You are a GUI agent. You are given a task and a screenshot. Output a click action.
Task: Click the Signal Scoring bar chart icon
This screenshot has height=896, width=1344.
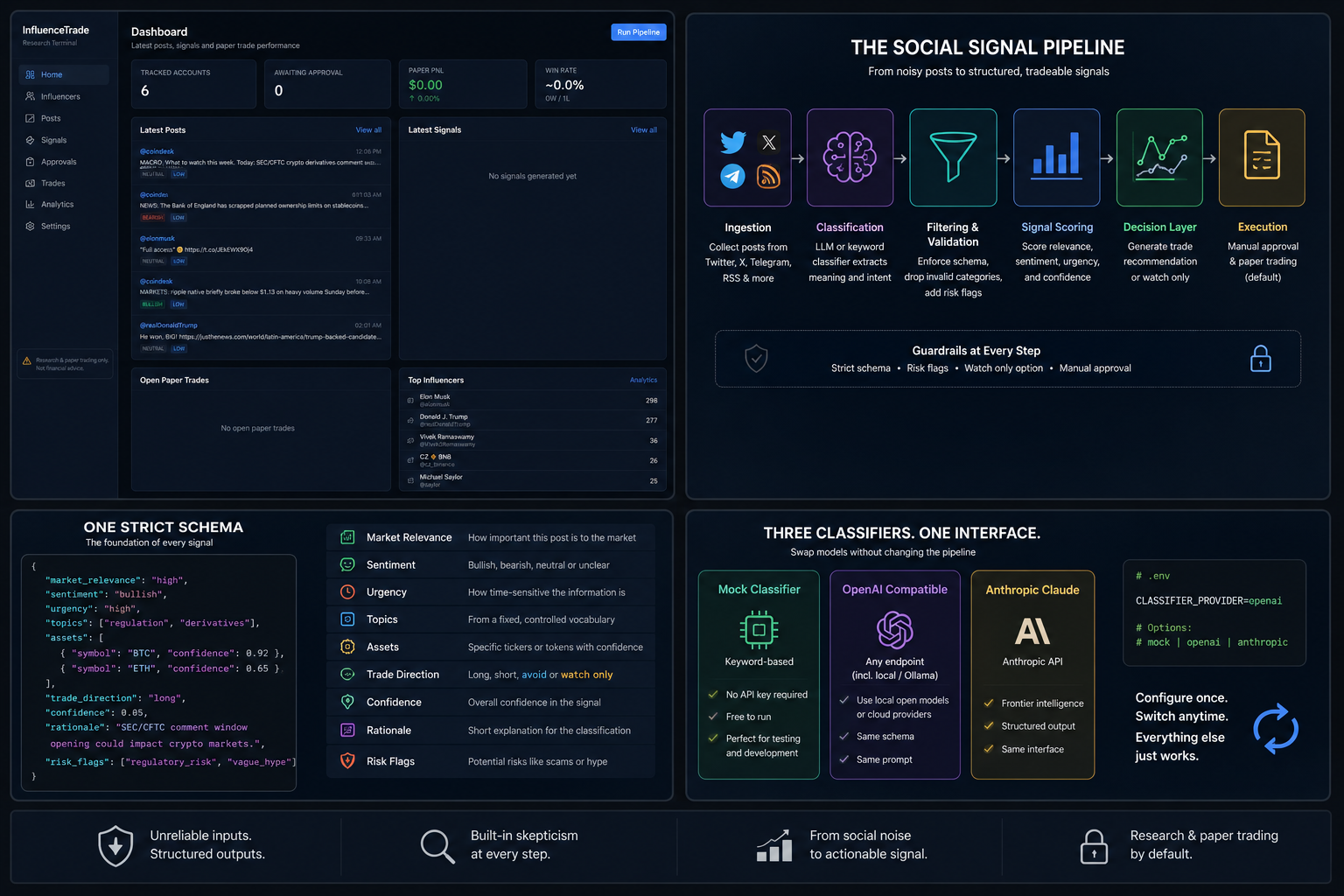[1056, 155]
